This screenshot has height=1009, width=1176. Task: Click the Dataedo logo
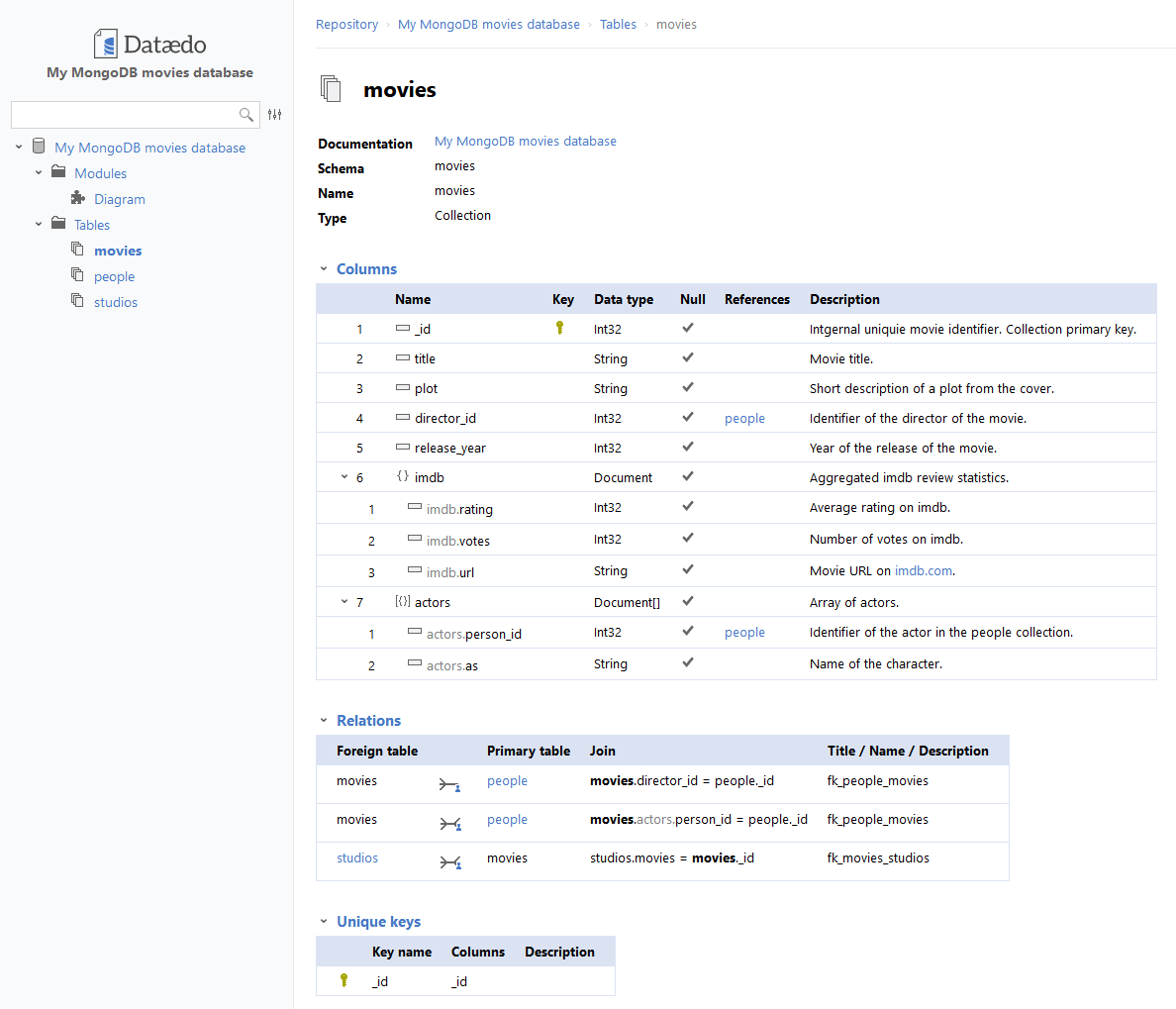point(150,45)
